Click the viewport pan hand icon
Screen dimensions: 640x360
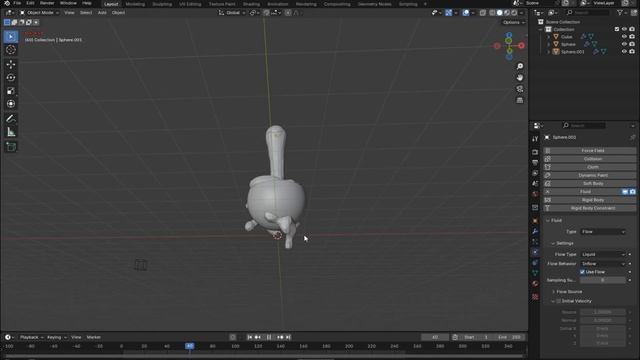pyautogui.click(x=520, y=78)
